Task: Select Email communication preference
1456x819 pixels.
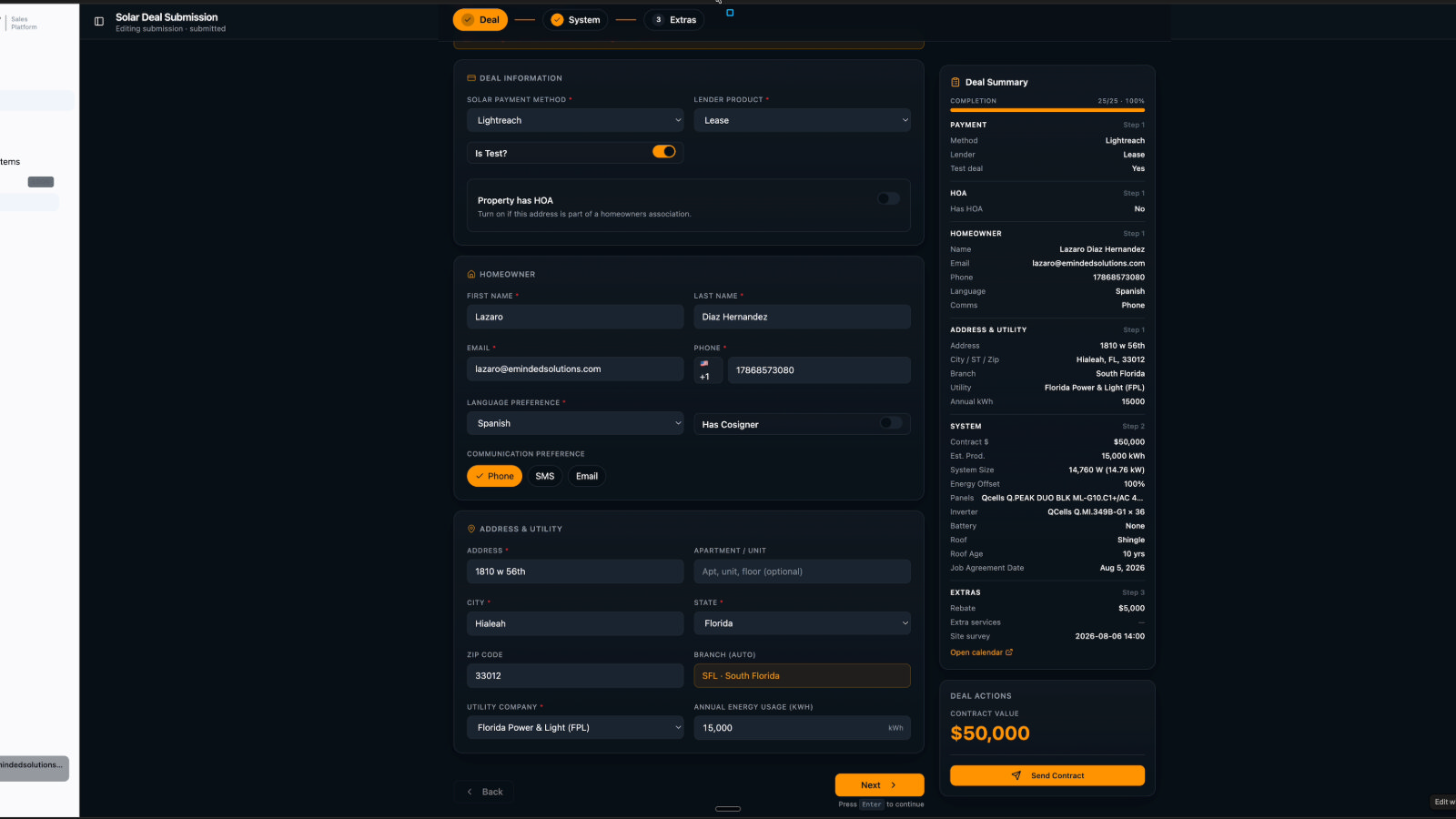Action: pos(587,476)
